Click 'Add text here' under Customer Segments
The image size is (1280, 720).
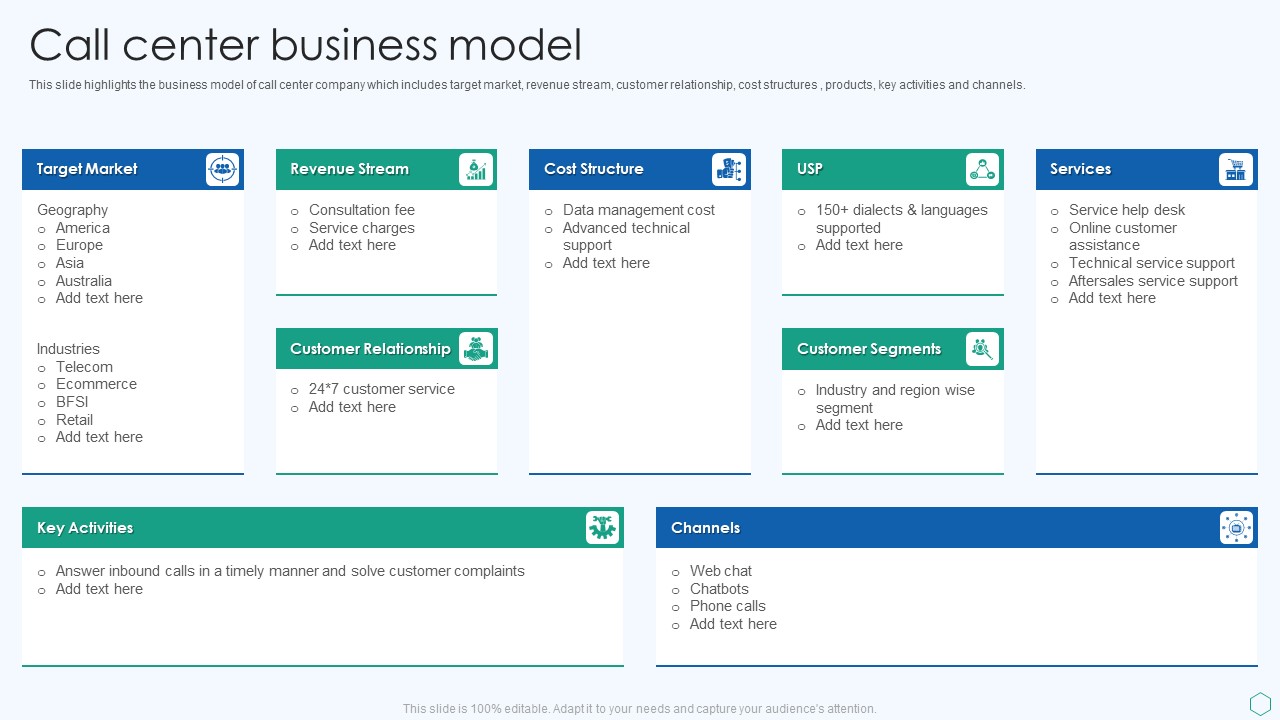coord(859,425)
